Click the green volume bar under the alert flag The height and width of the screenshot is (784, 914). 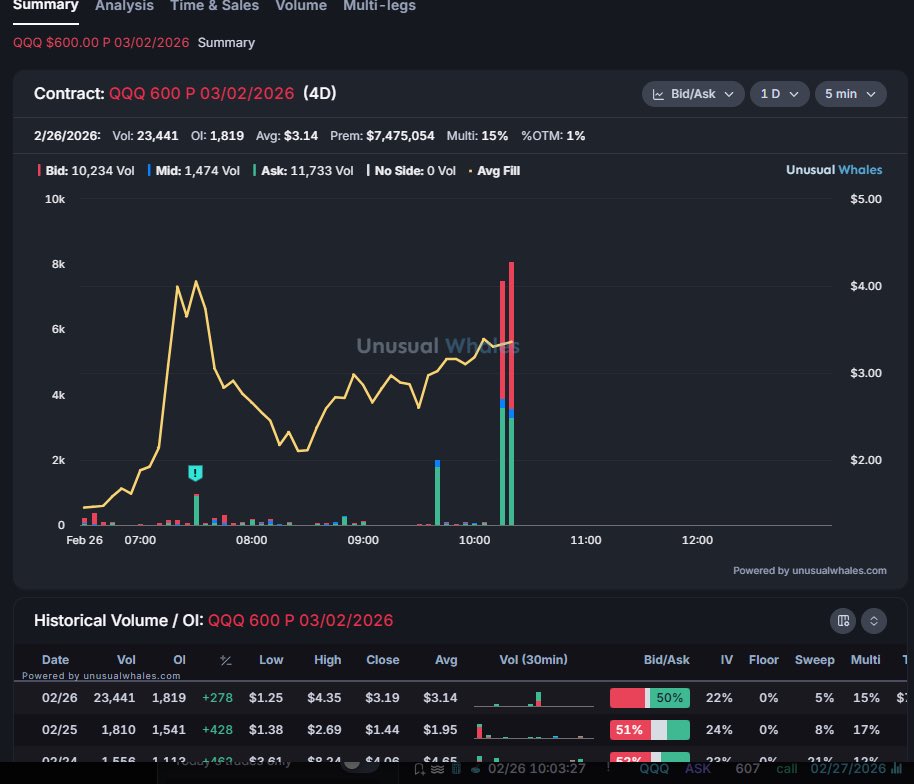(x=196, y=509)
